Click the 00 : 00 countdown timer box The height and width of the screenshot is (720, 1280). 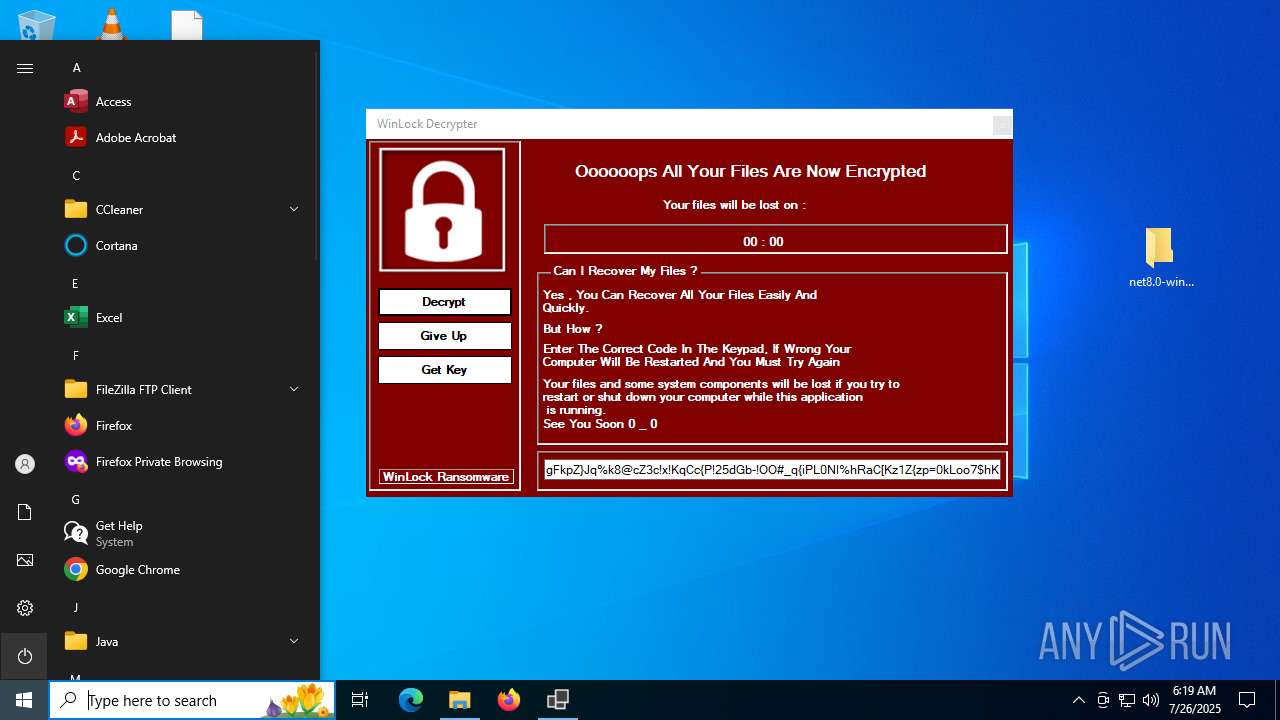click(x=775, y=240)
